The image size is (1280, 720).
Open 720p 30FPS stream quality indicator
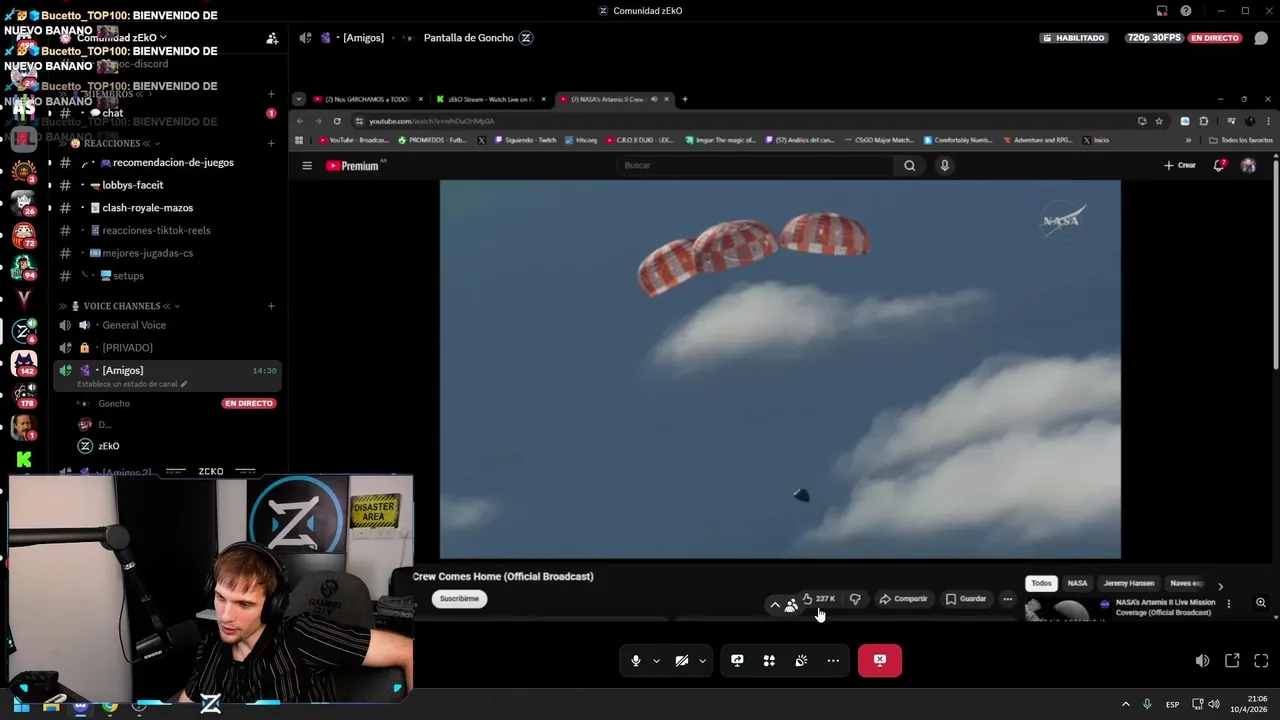1154,38
